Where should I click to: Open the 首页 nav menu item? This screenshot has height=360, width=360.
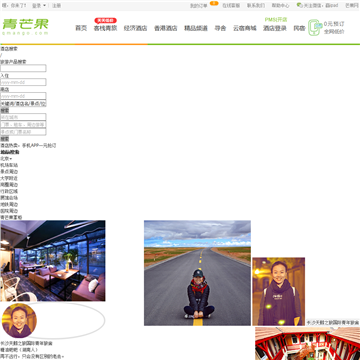(x=81, y=28)
